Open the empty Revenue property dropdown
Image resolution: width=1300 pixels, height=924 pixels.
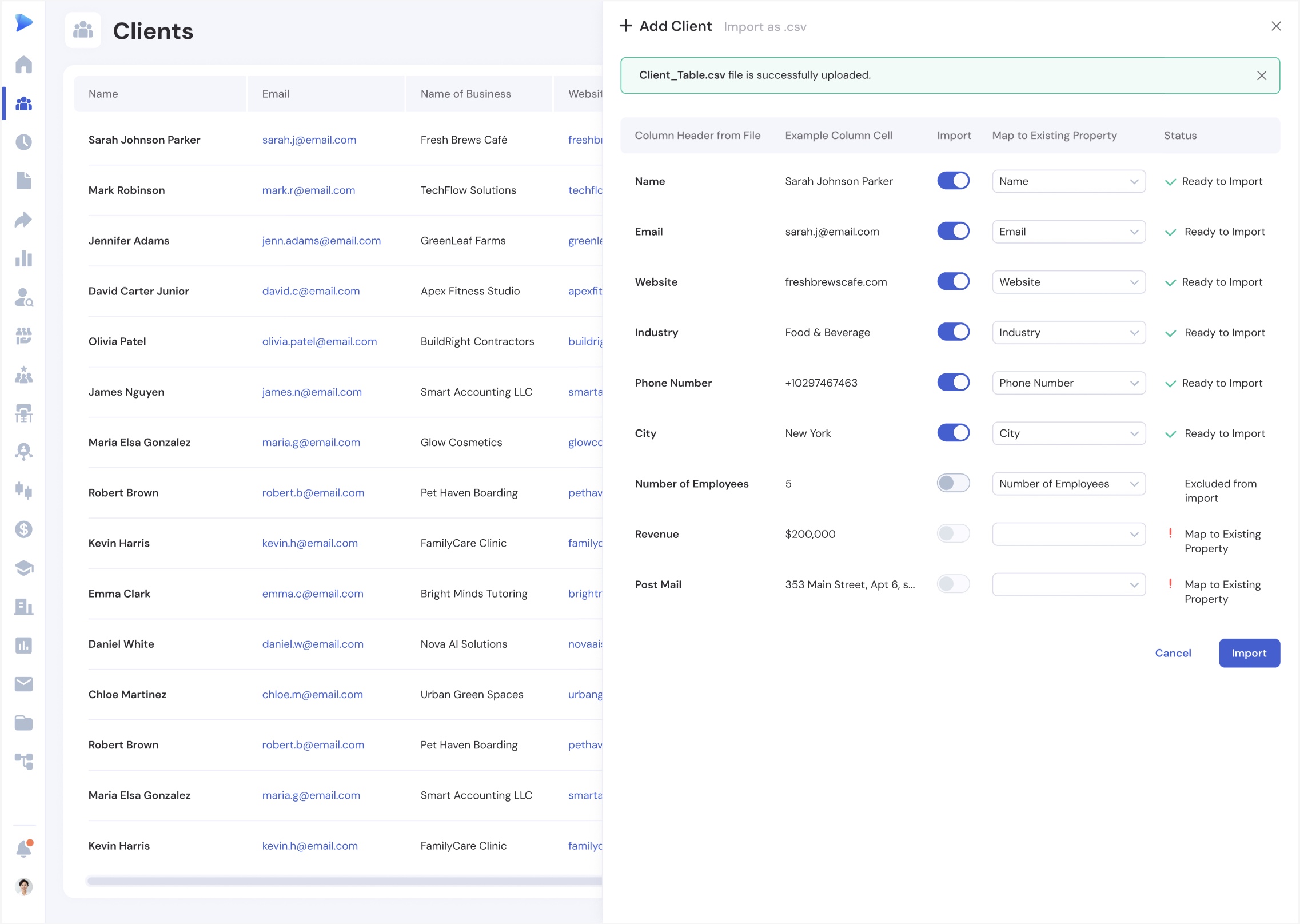[1068, 533]
